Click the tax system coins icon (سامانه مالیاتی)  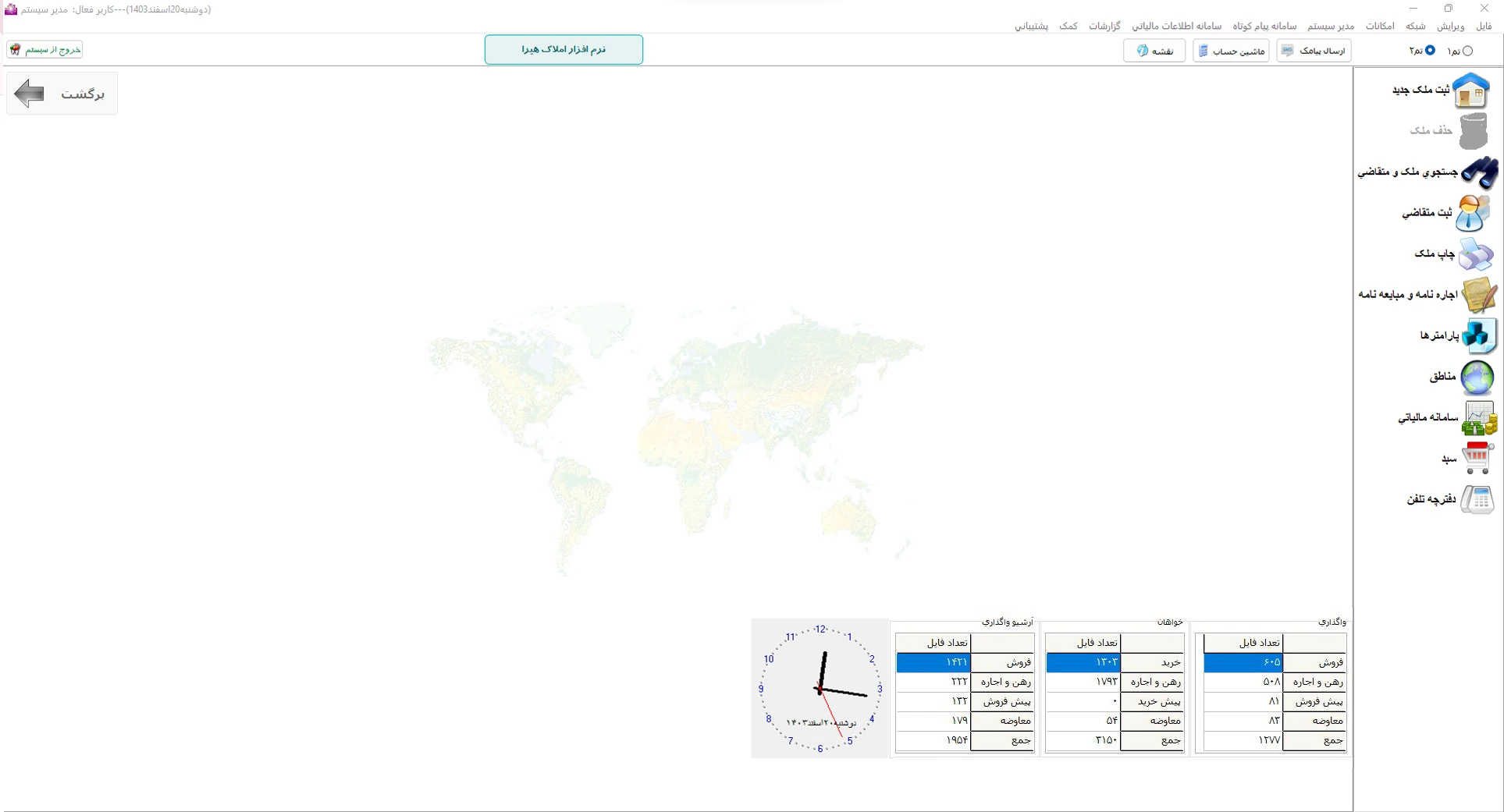point(1478,418)
